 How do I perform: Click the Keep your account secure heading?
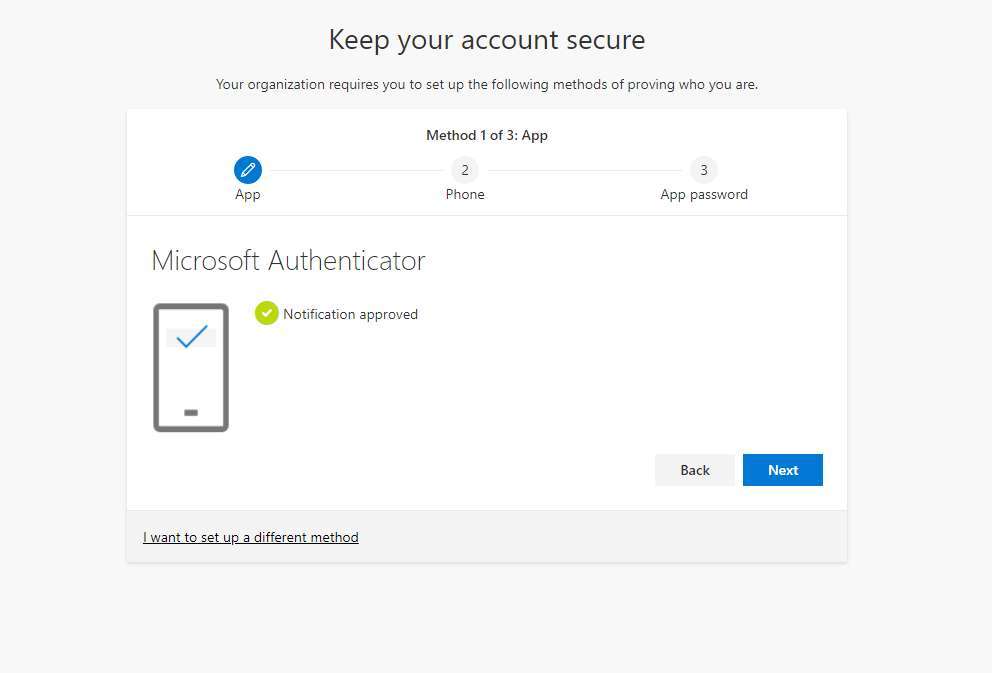[487, 40]
